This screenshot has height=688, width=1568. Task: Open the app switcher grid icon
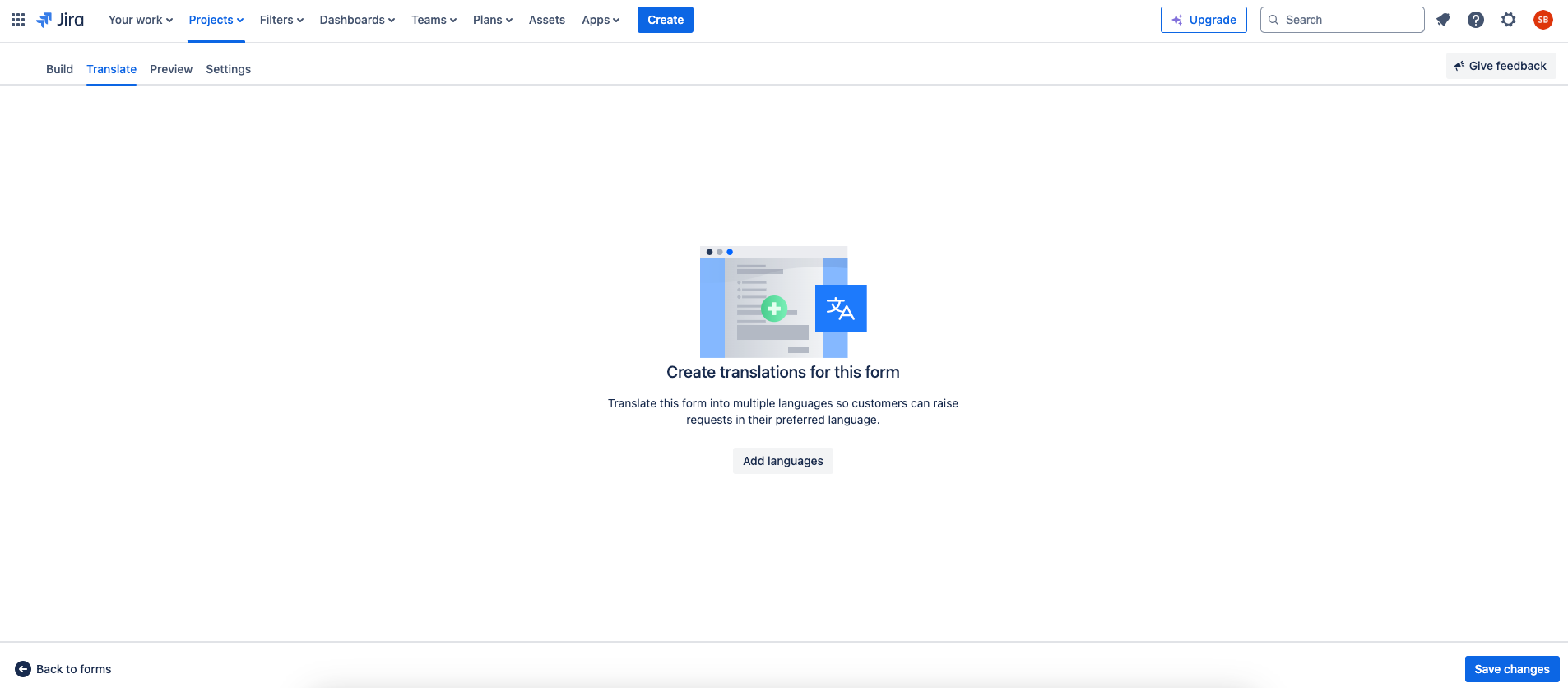pos(18,20)
